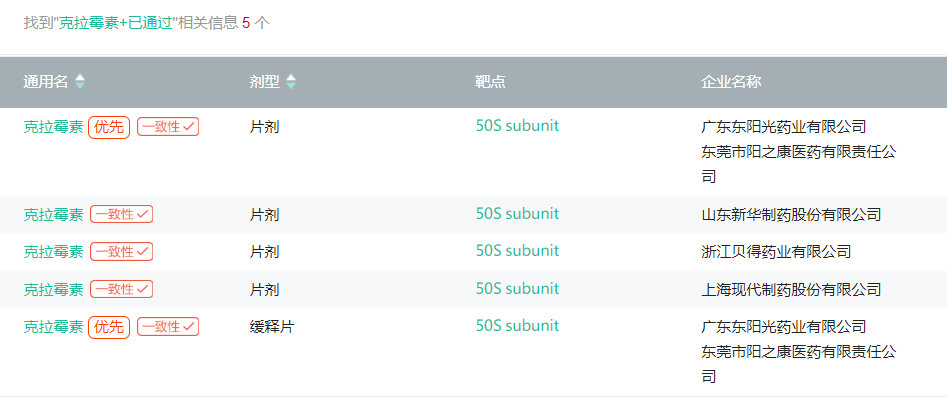947x397 pixels.
Task: Click the 企业名称 column header
Action: click(731, 82)
